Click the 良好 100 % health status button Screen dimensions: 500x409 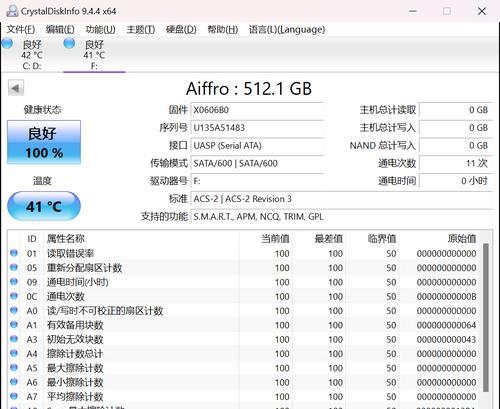pyautogui.click(x=44, y=142)
